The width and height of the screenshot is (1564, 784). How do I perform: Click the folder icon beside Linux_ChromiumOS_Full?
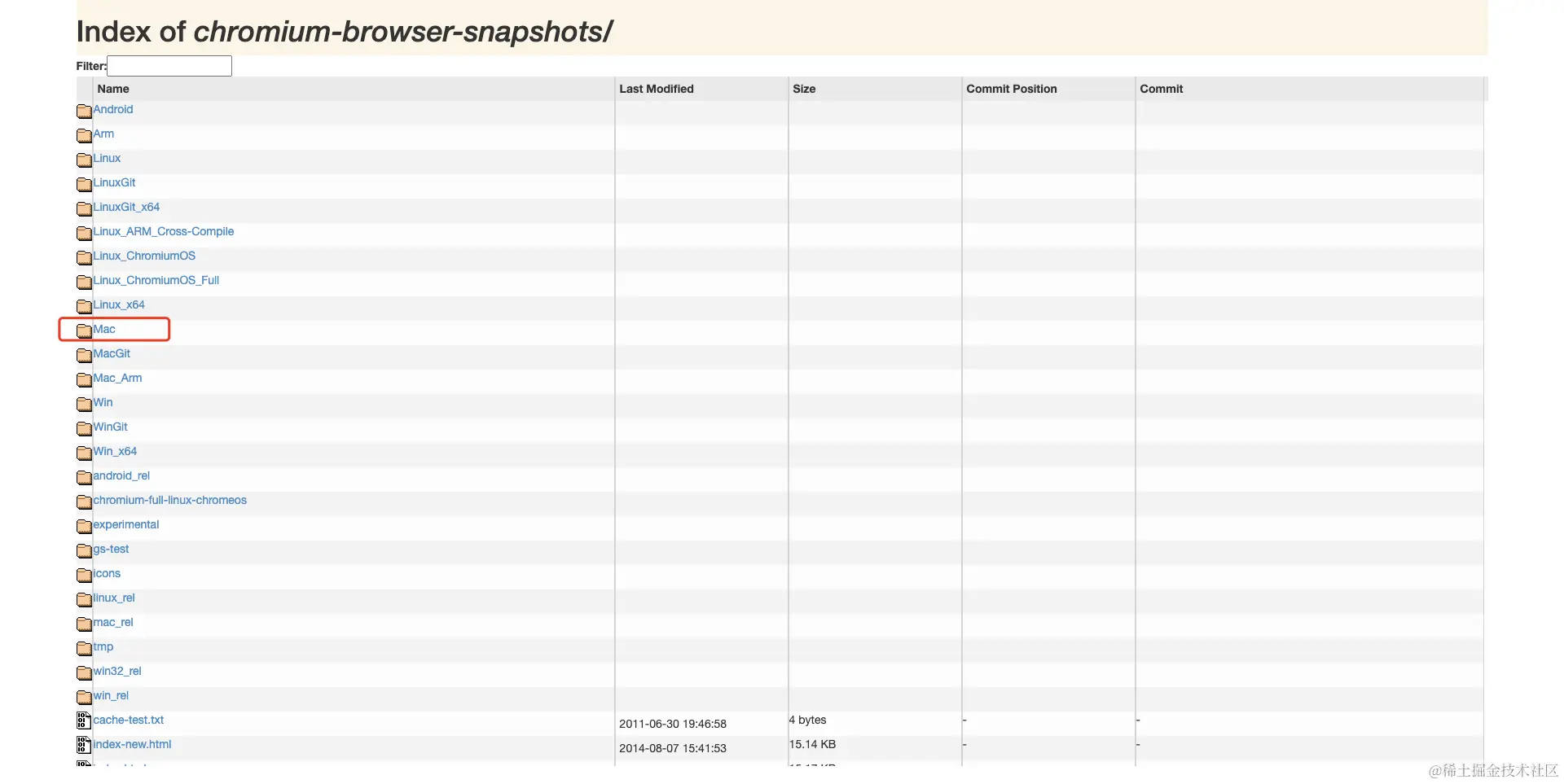click(84, 282)
